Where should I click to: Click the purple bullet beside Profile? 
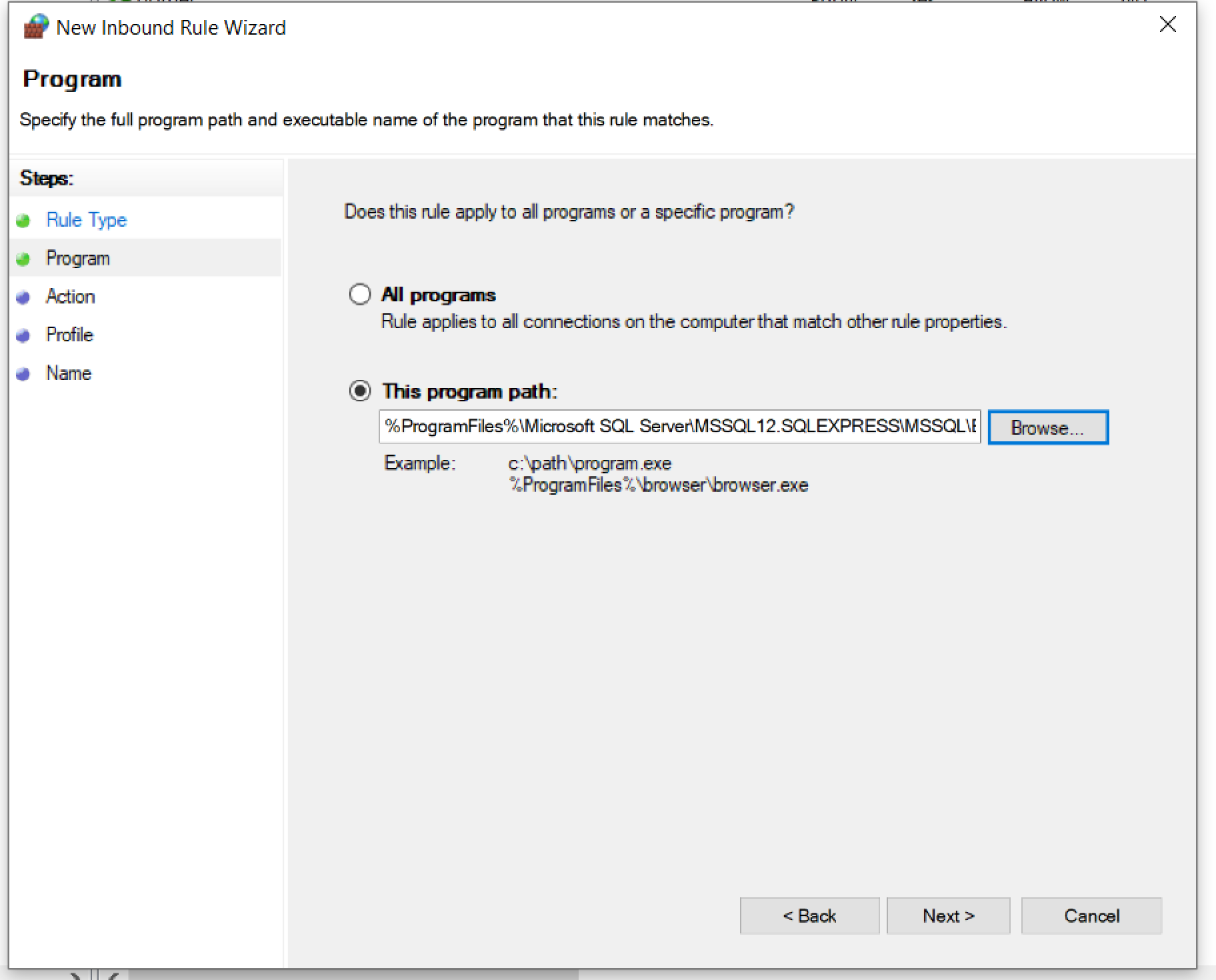tap(24, 335)
